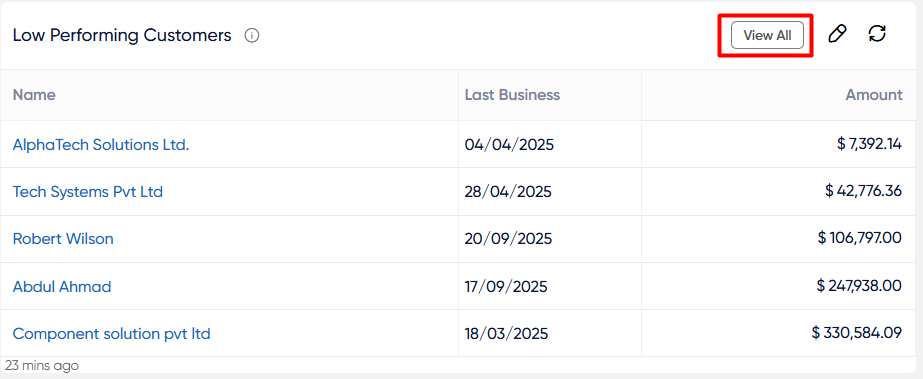Screen dimensions: 923x379
Task: Click the Low Performing Customers widget title
Action: [x=122, y=35]
